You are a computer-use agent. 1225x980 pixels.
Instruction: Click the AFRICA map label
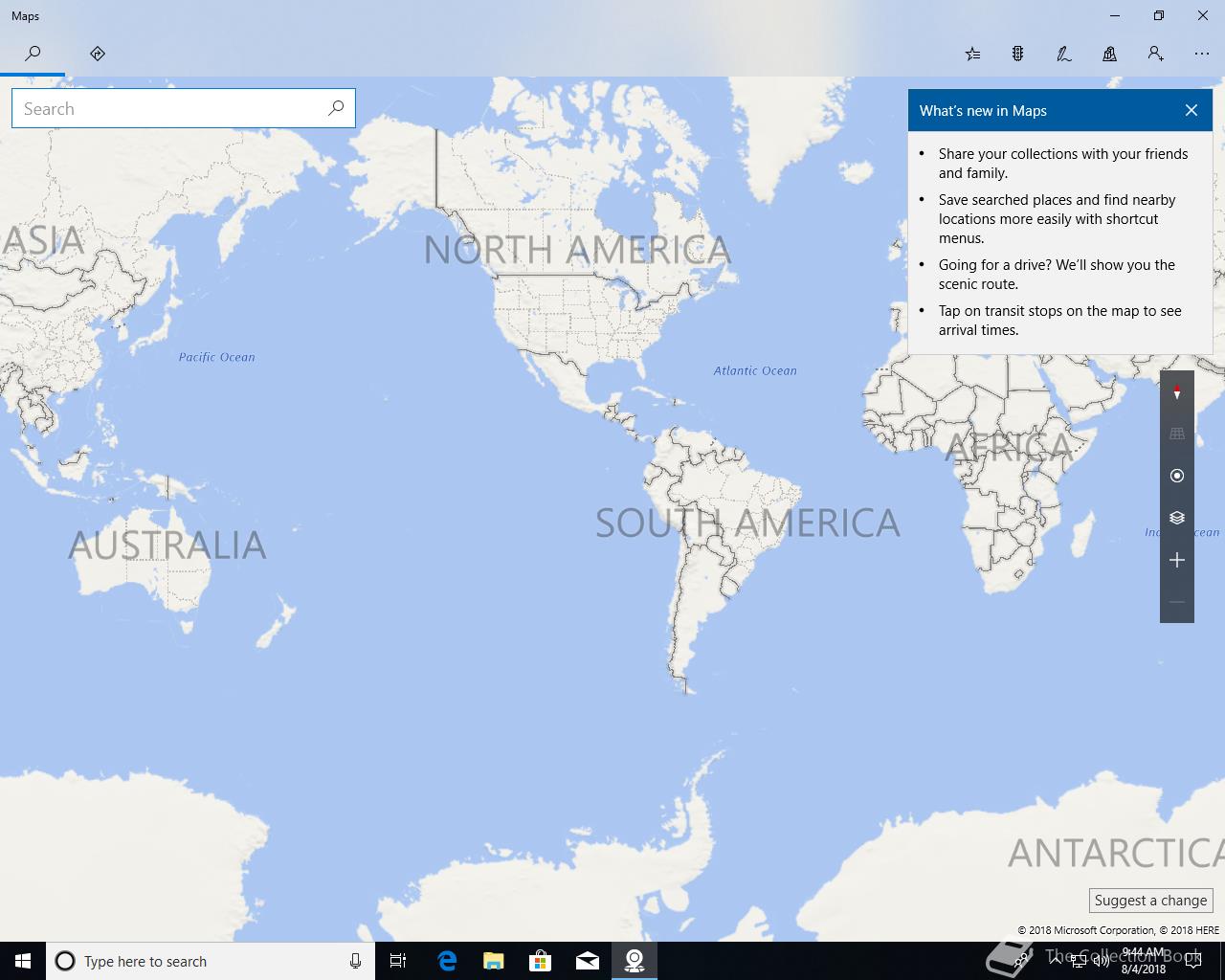click(1009, 447)
